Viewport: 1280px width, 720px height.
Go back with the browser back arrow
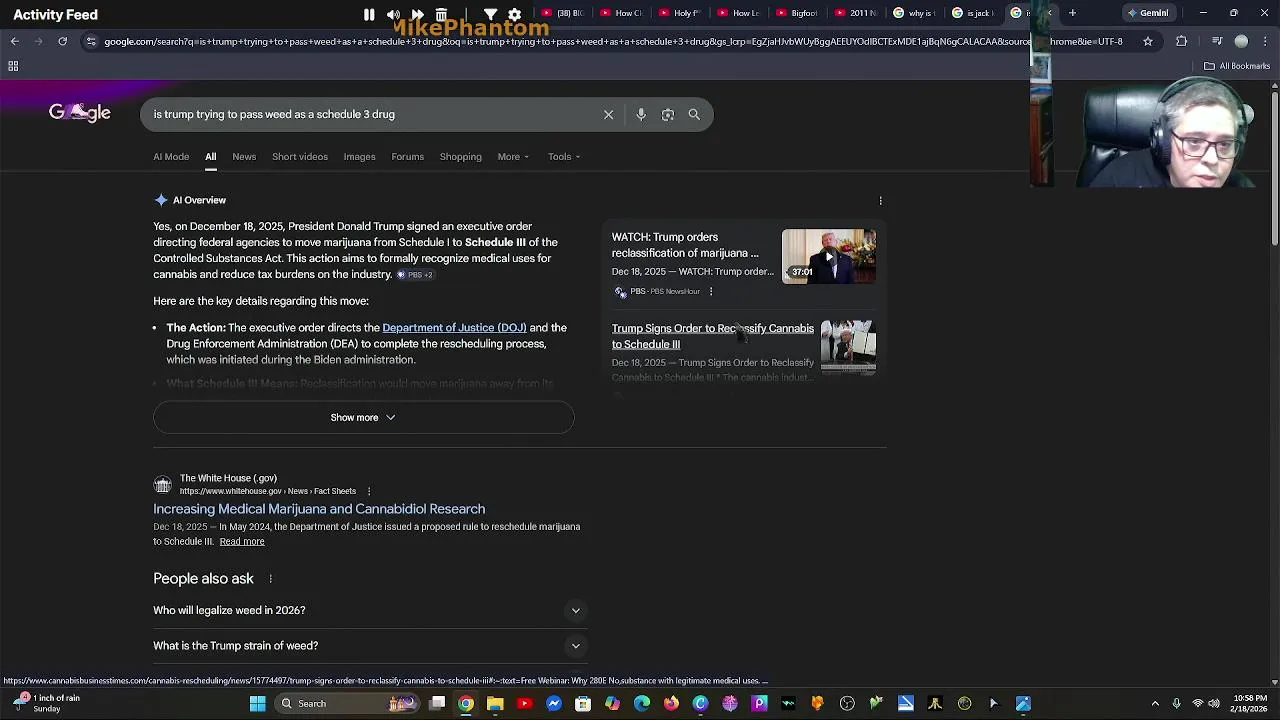[x=14, y=41]
